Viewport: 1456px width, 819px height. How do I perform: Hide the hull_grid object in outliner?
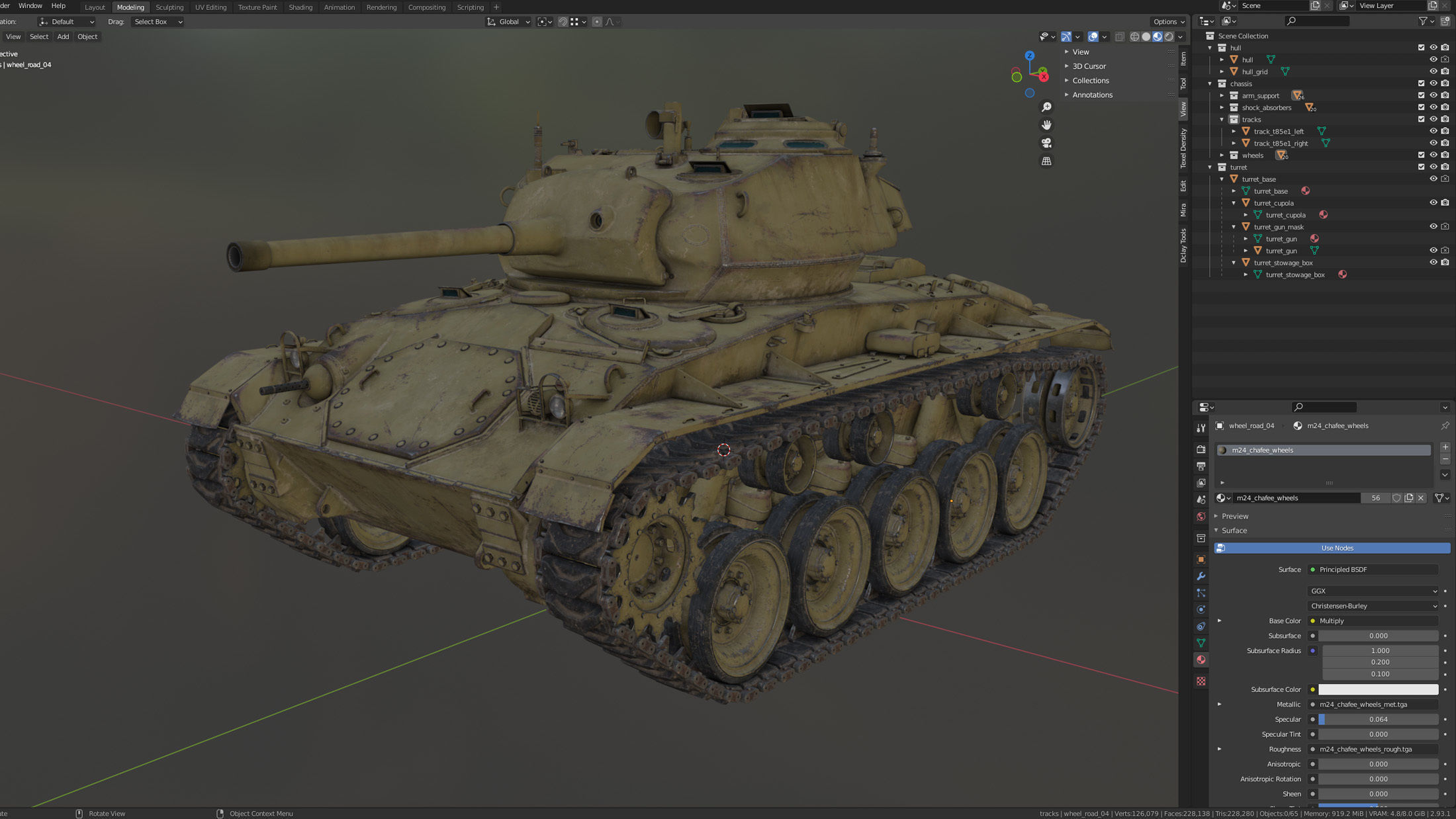(1433, 71)
